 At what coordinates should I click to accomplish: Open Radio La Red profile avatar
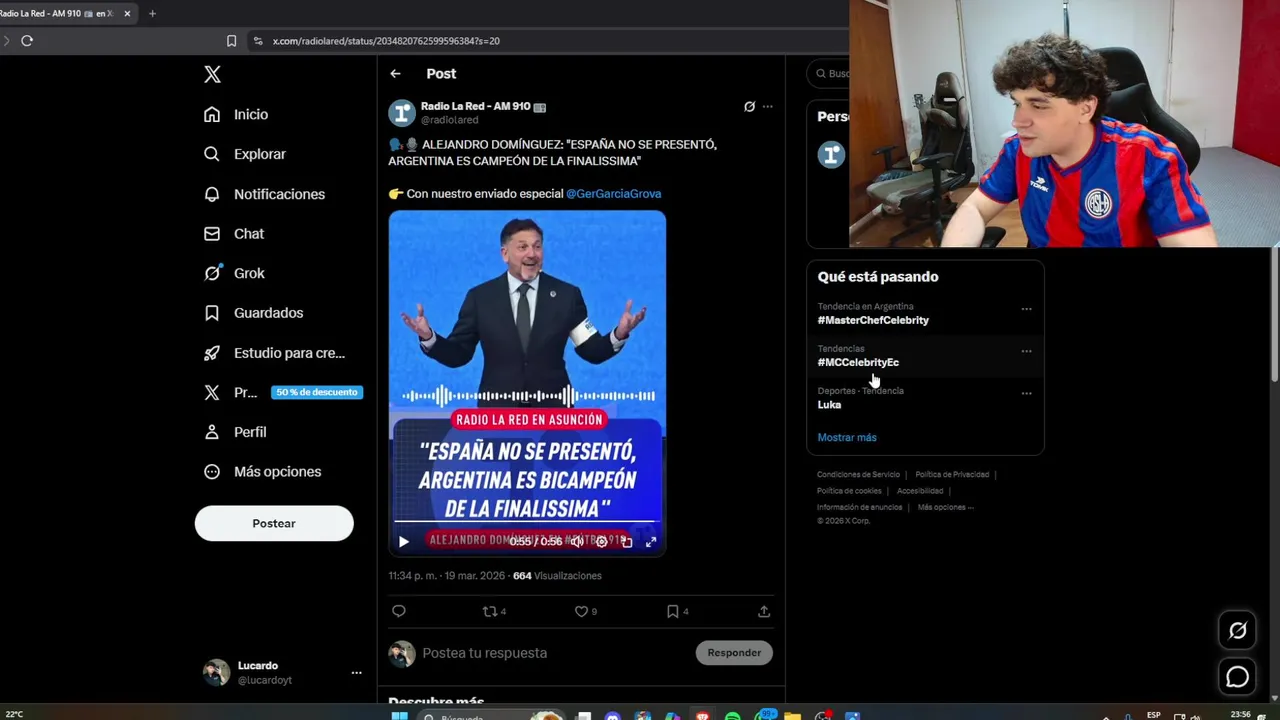tap(402, 113)
